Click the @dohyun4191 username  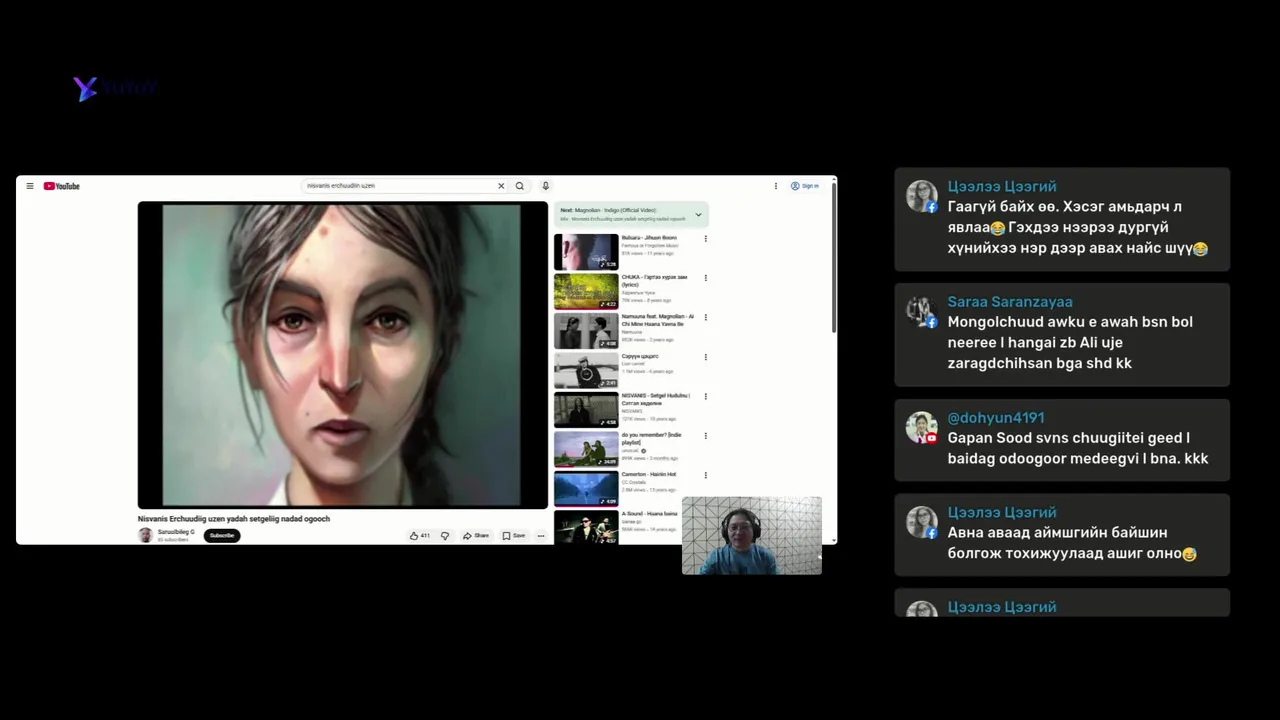996,418
